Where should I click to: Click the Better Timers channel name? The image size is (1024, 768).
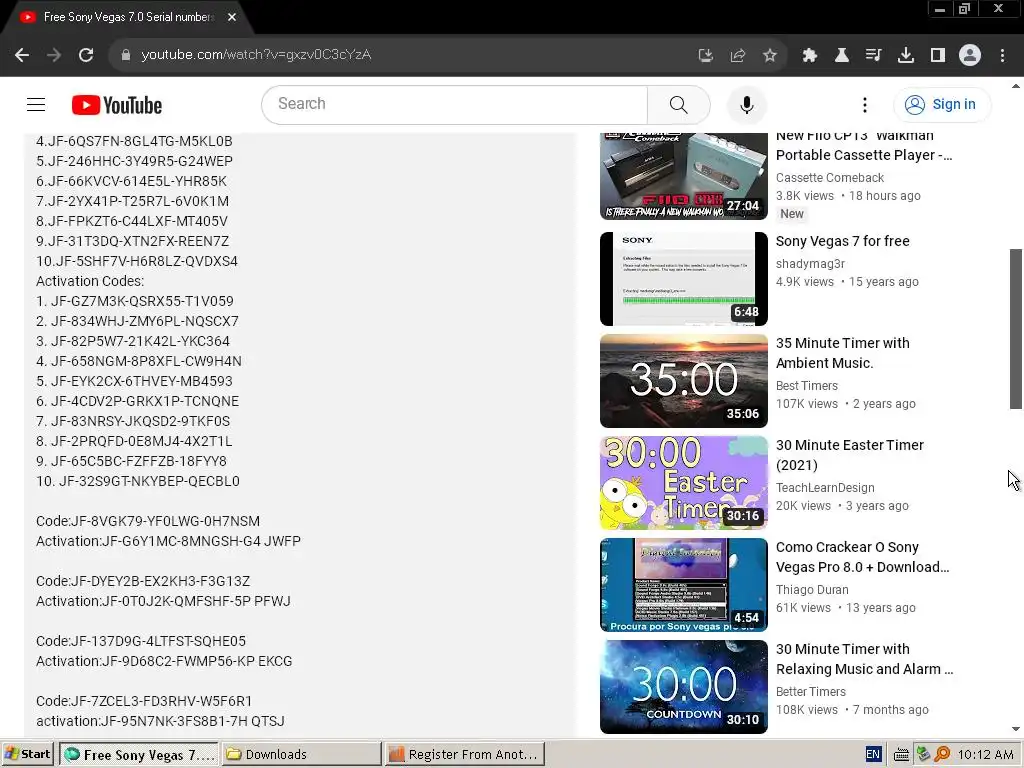coord(810,692)
